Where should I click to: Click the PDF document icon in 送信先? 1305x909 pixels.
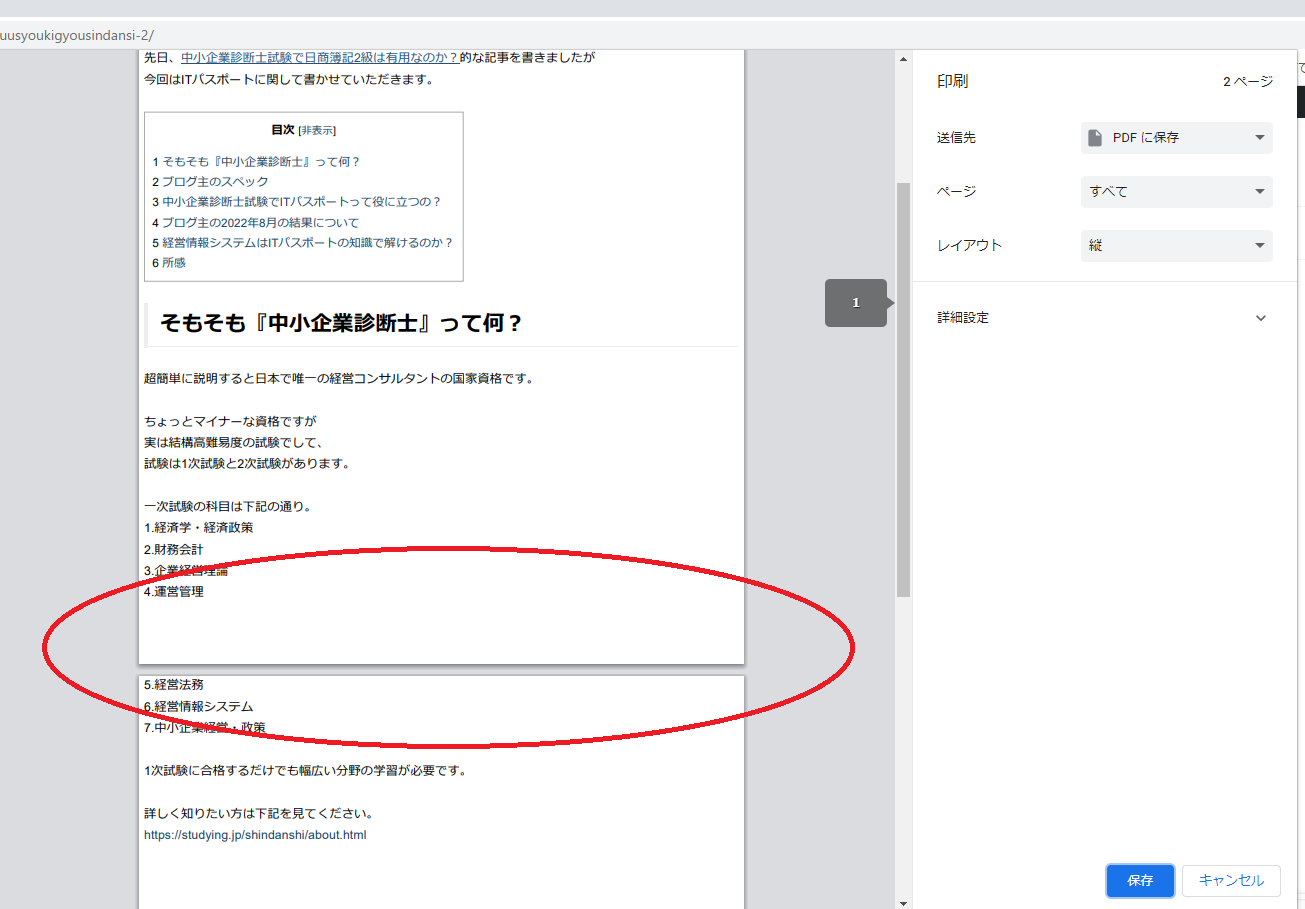[1095, 138]
